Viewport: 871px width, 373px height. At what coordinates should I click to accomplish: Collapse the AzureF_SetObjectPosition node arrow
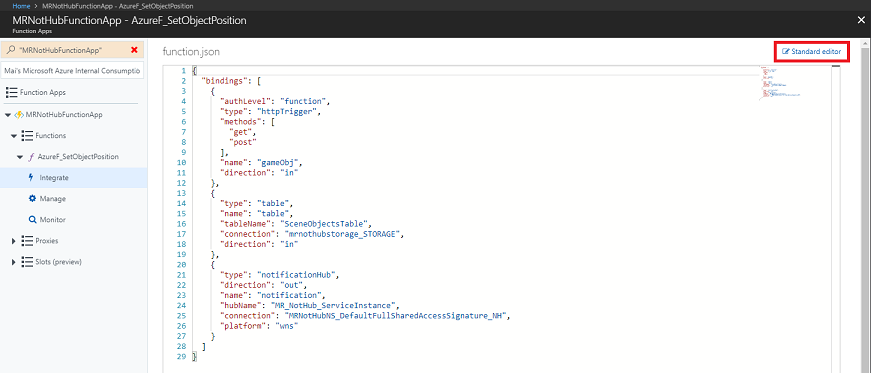[20, 157]
